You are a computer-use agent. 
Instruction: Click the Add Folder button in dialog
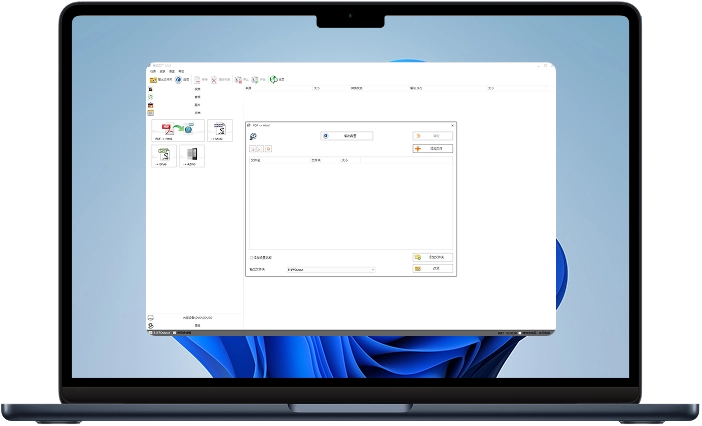432,257
